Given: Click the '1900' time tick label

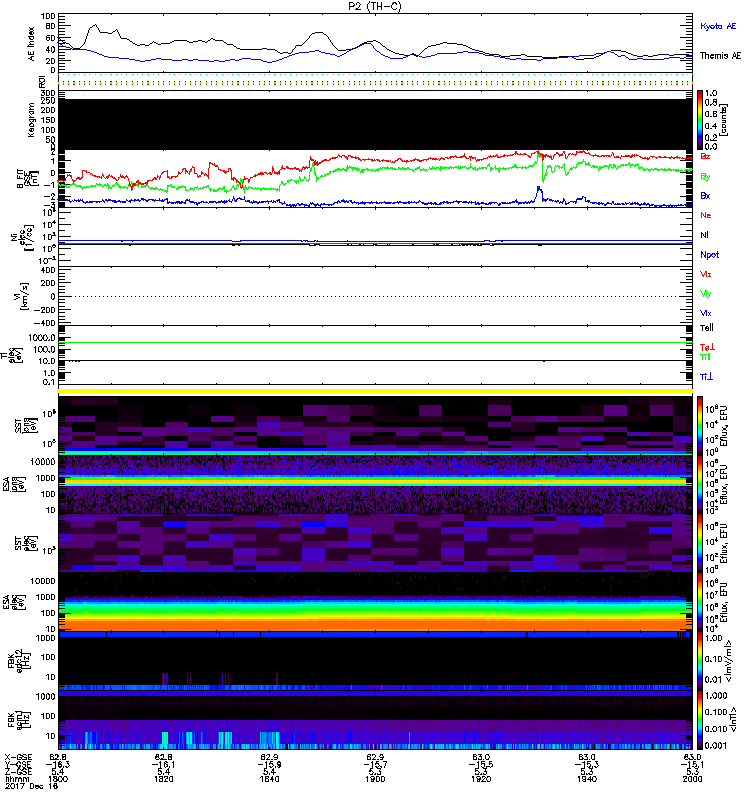Looking at the screenshot, I should coord(375,779).
